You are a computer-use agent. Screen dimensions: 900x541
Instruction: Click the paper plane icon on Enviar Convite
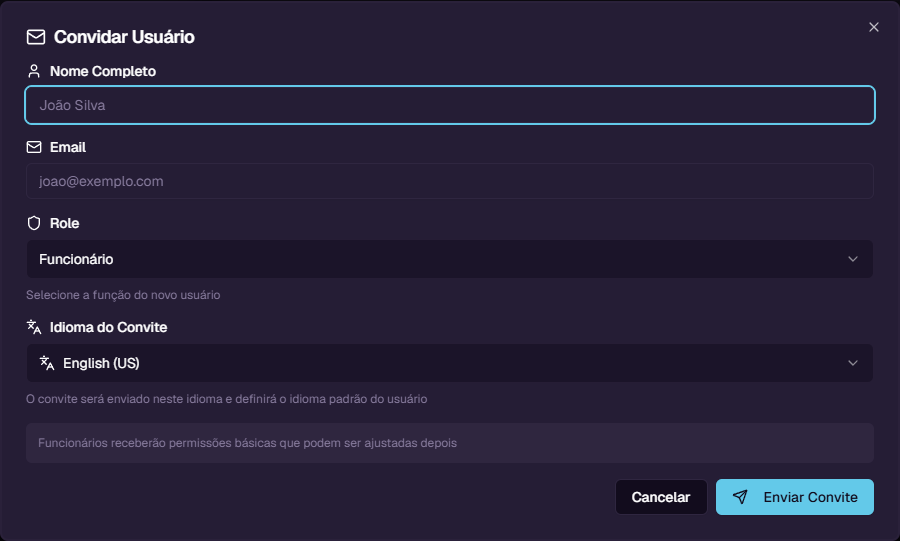tap(740, 497)
